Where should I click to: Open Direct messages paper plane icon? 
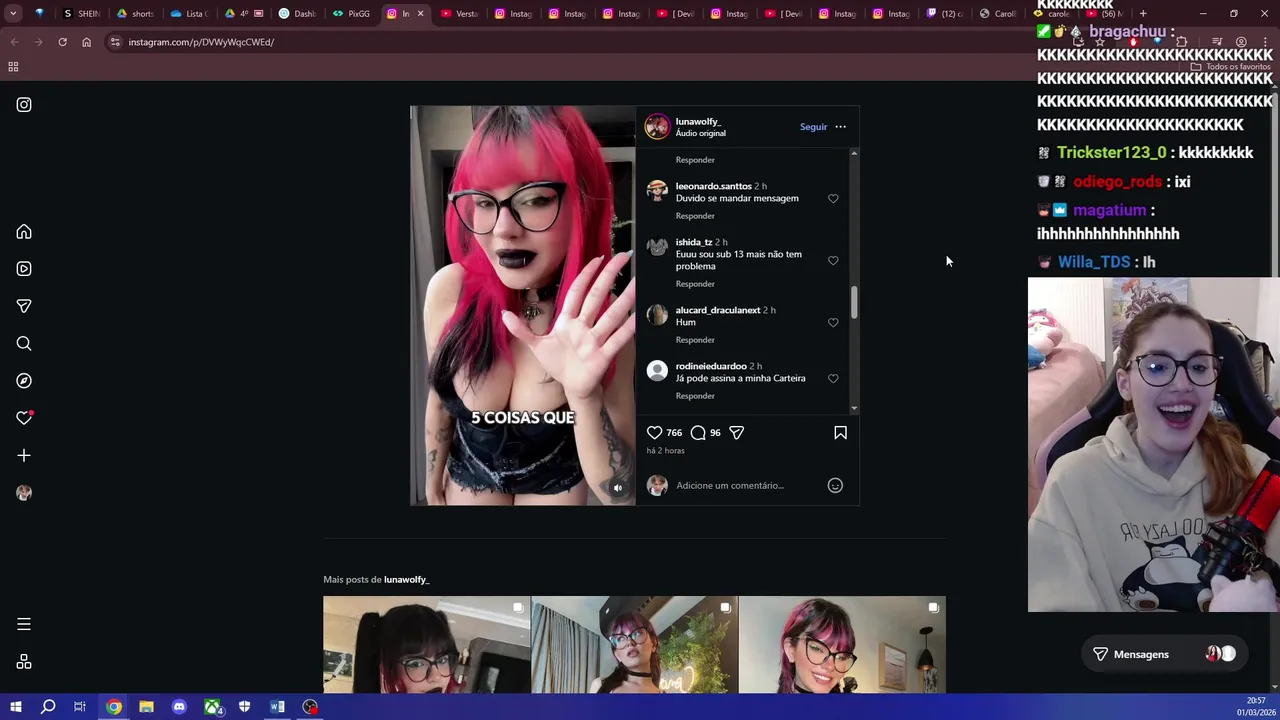[x=24, y=306]
